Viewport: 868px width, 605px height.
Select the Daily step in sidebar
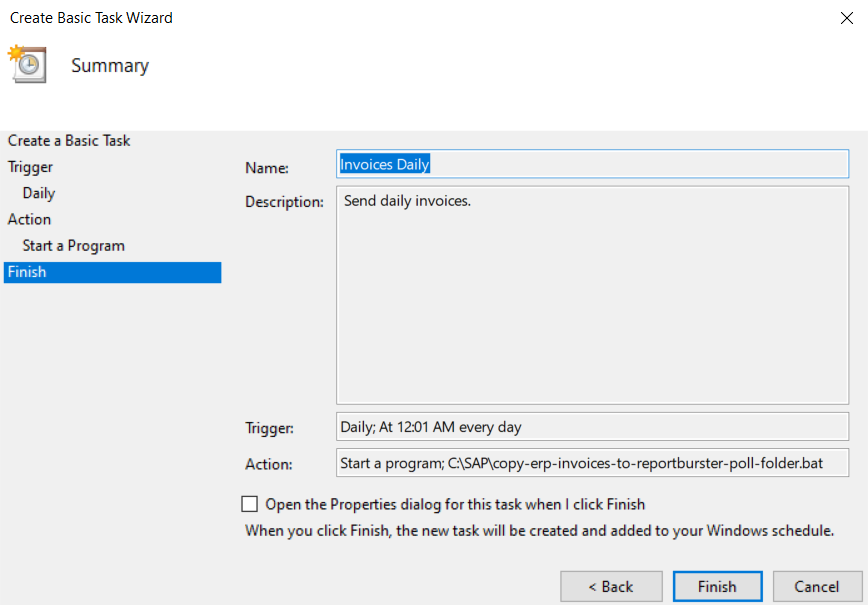click(x=39, y=193)
